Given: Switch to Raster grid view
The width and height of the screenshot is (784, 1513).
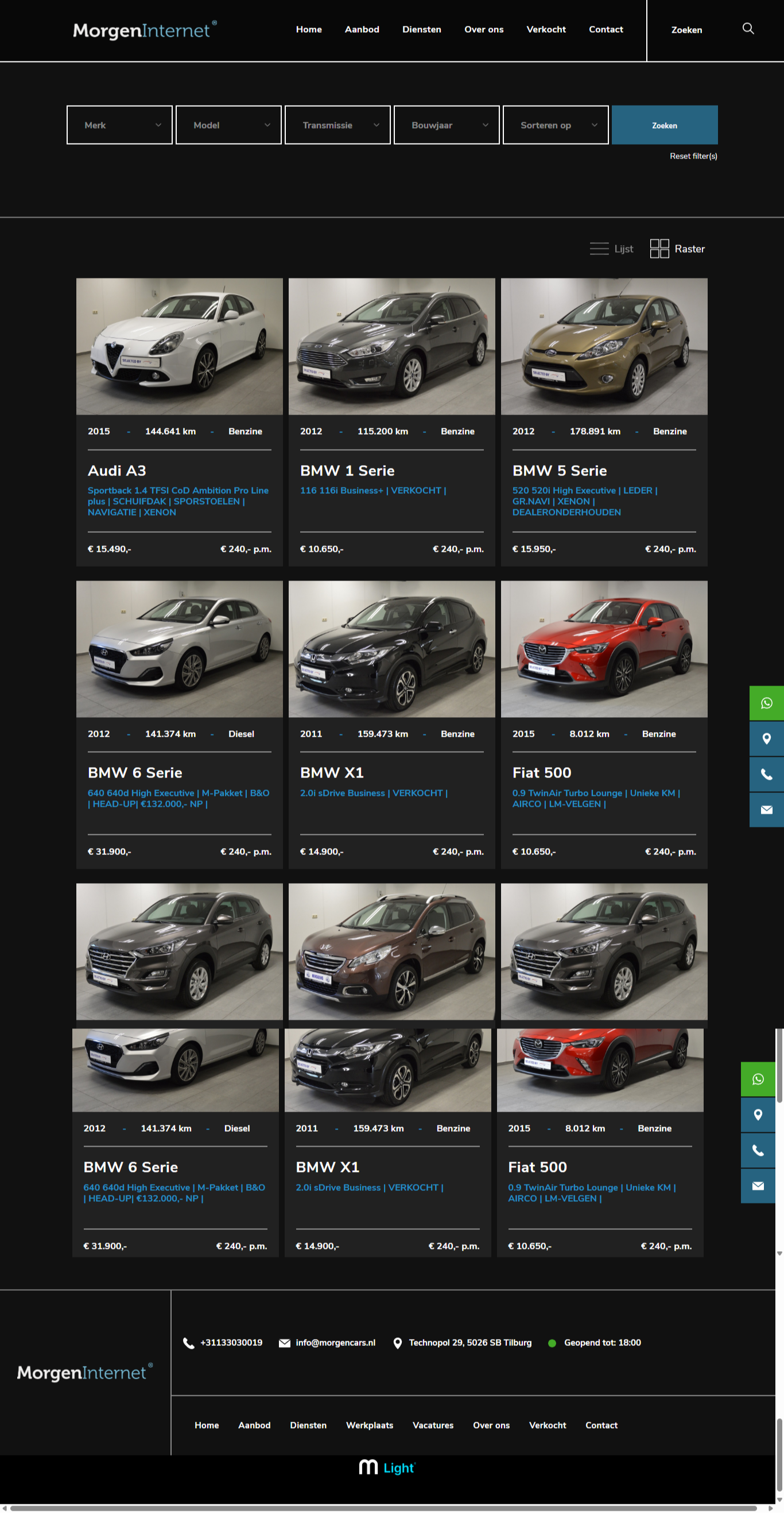Looking at the screenshot, I should click(677, 249).
